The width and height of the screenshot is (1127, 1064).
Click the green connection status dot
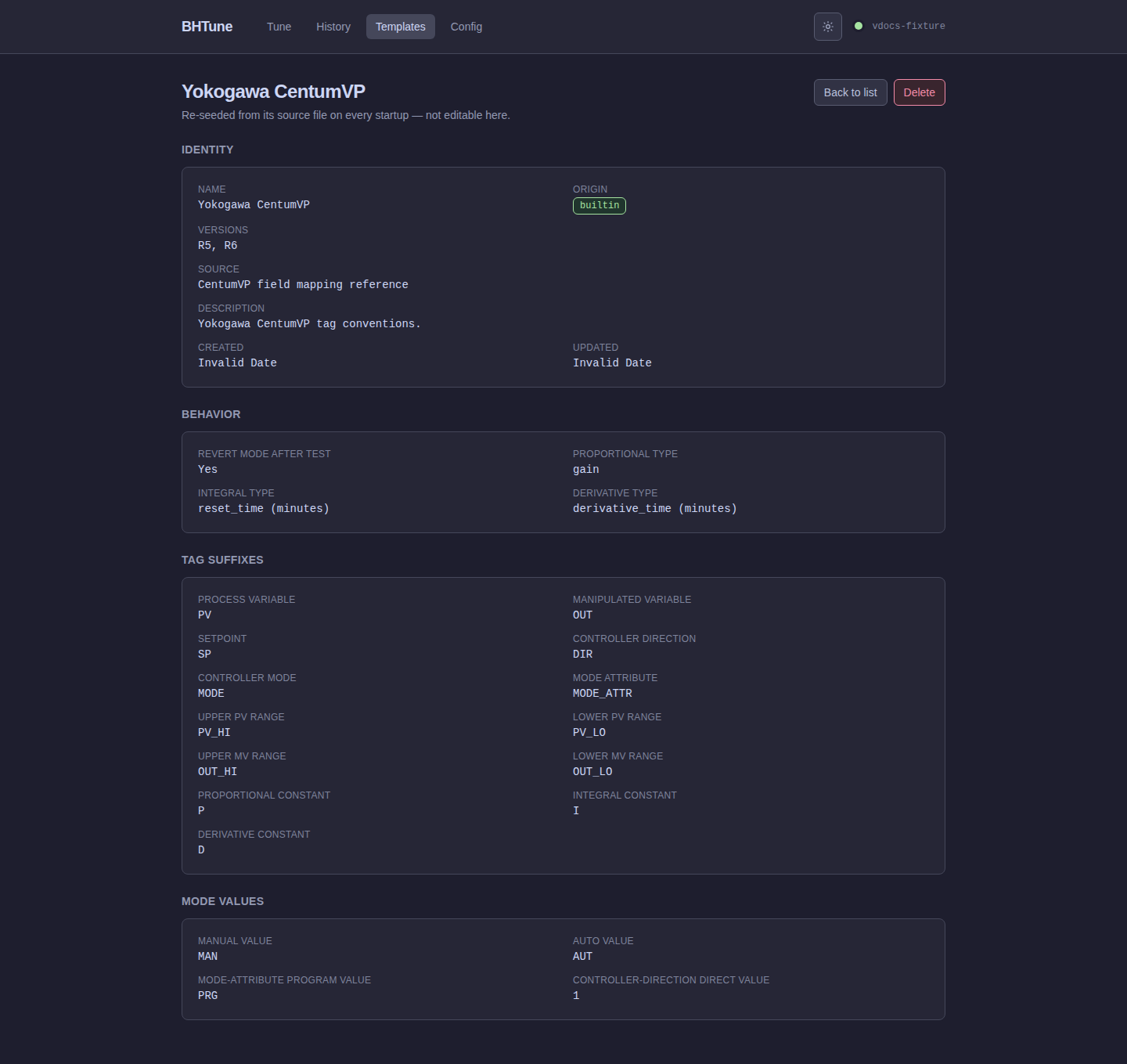[859, 26]
